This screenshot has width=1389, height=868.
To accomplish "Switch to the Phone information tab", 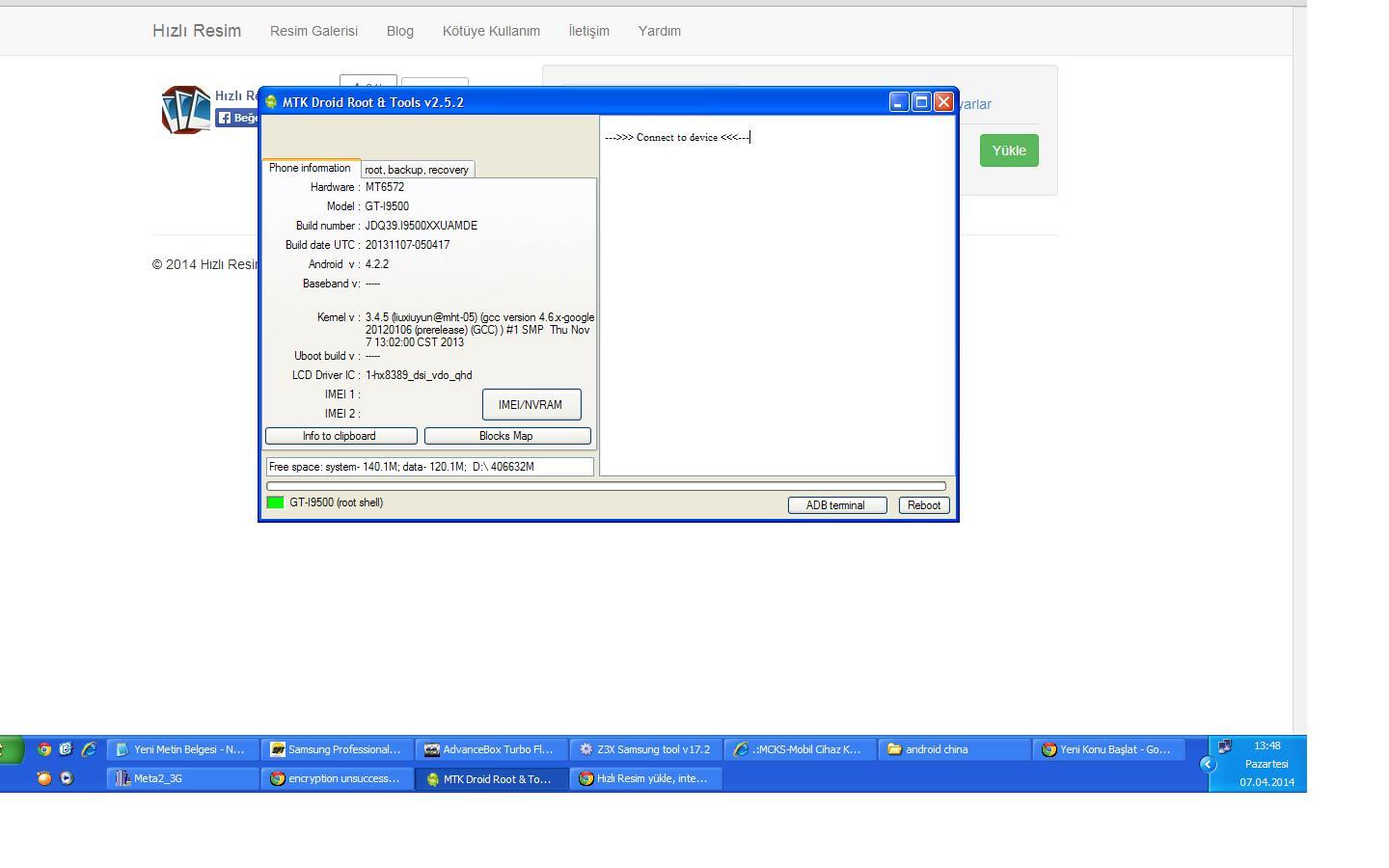I will 310,168.
